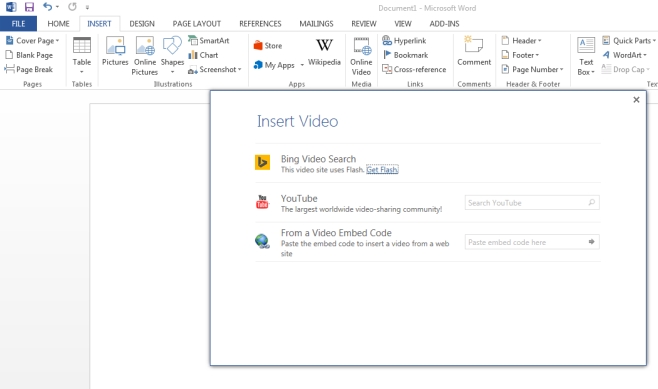Image resolution: width=658 pixels, height=389 pixels.
Task: Open the FILE tab
Action: [18, 24]
